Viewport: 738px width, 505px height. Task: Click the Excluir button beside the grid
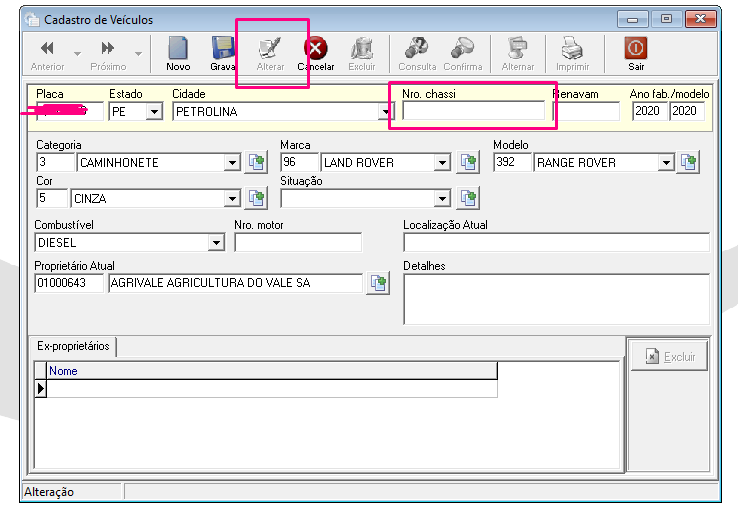669,357
